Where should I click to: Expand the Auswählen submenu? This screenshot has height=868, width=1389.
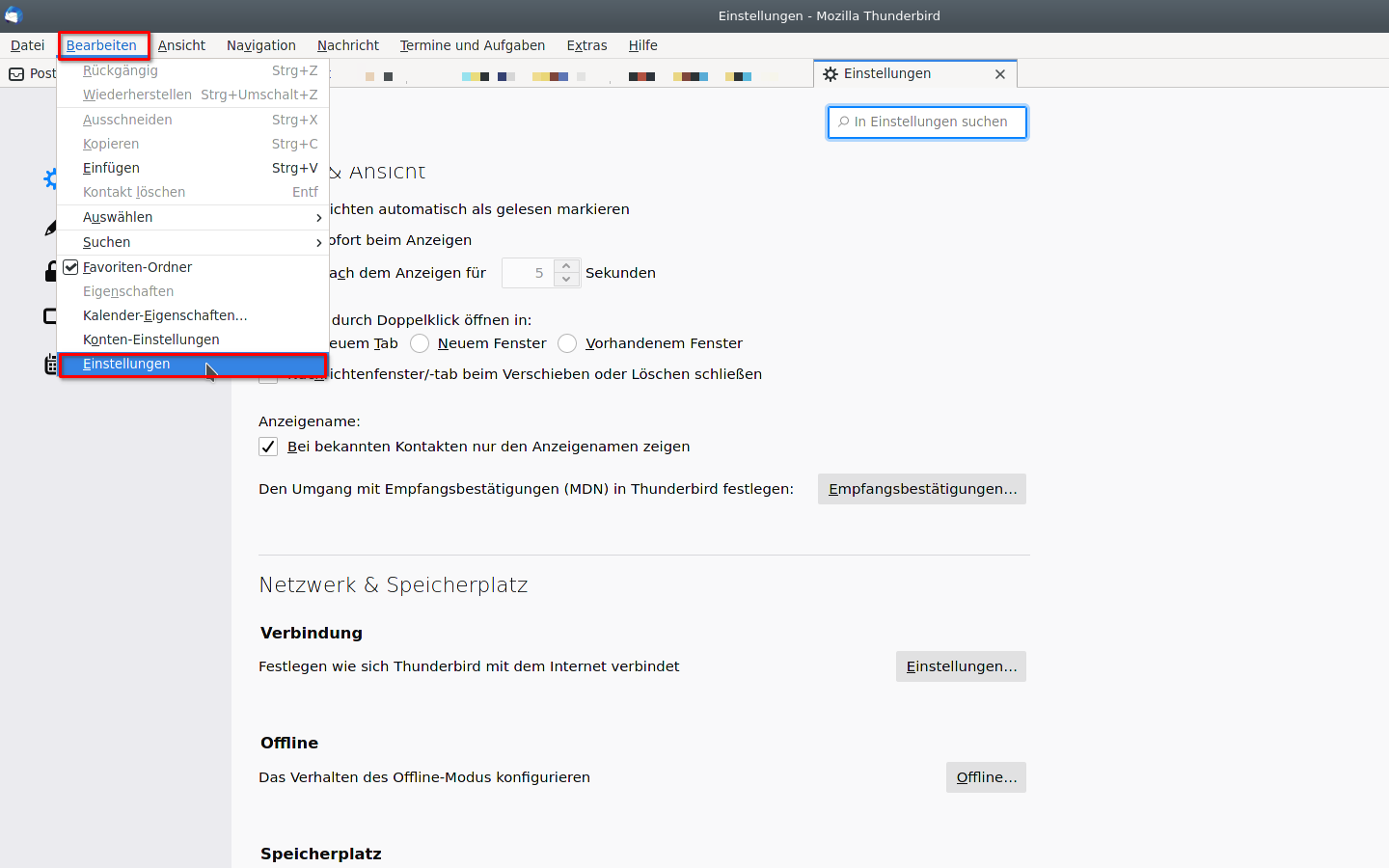193,217
